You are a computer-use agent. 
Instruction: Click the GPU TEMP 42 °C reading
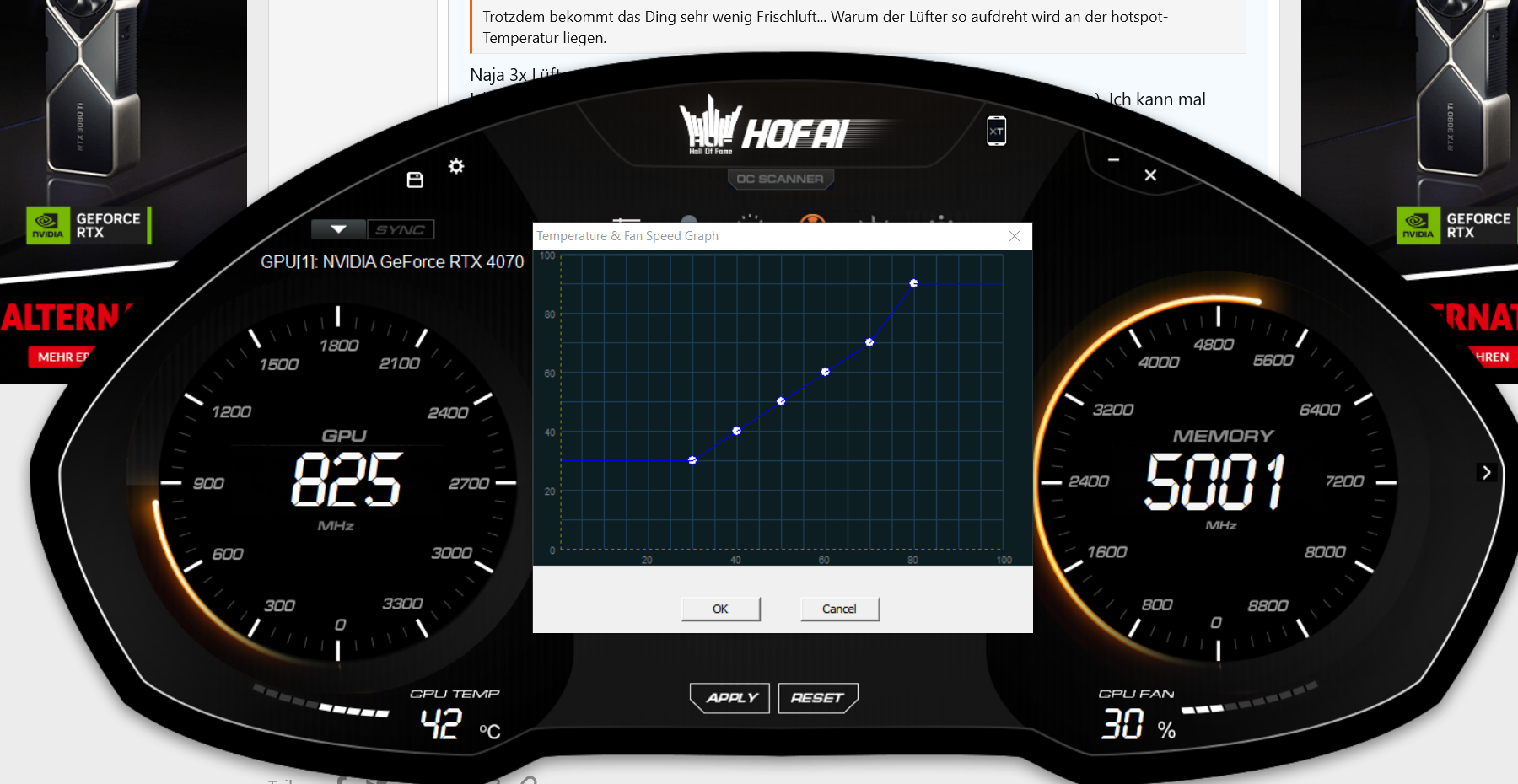point(460,723)
